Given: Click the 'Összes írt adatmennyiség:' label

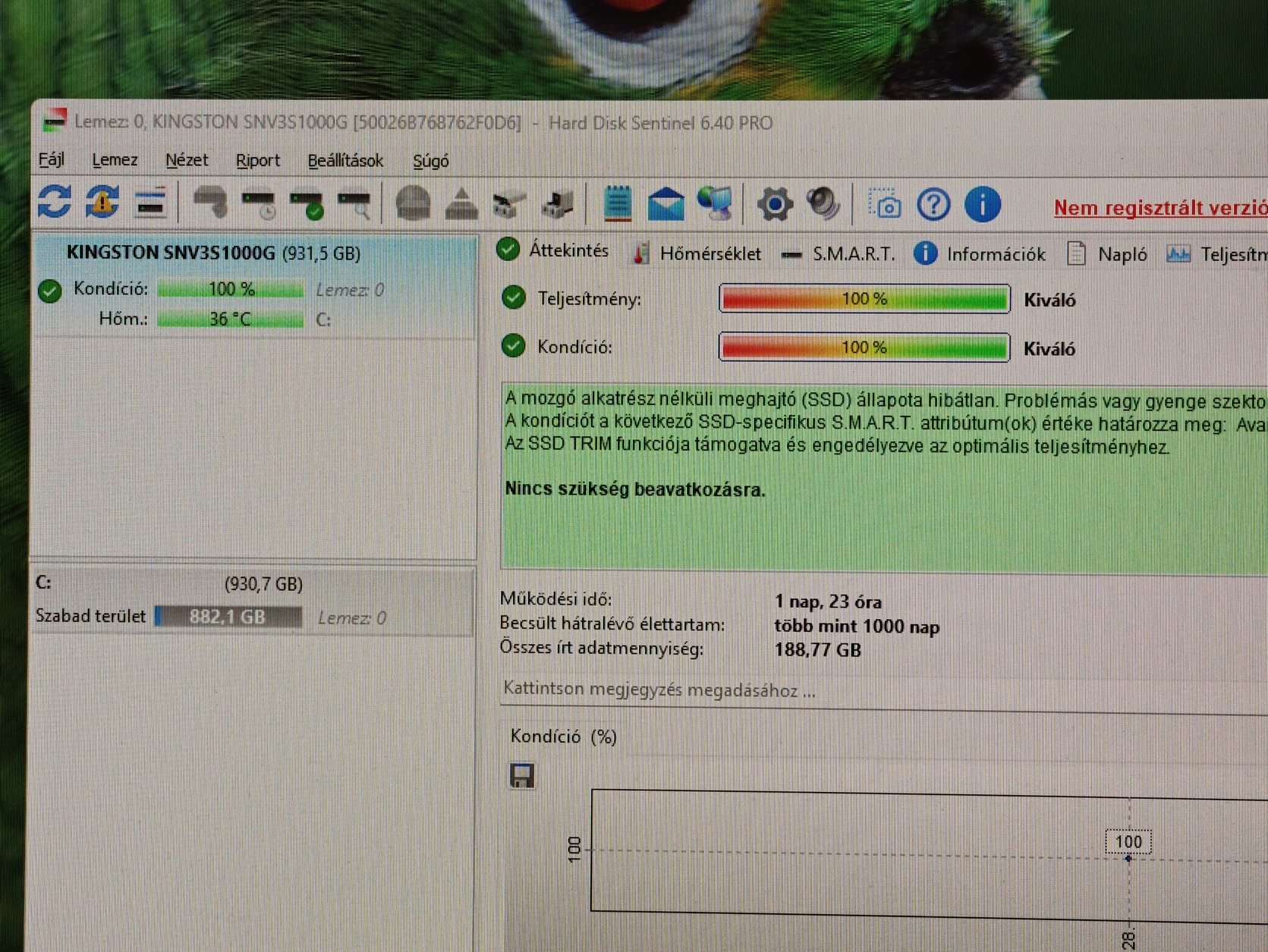Looking at the screenshot, I should [601, 648].
